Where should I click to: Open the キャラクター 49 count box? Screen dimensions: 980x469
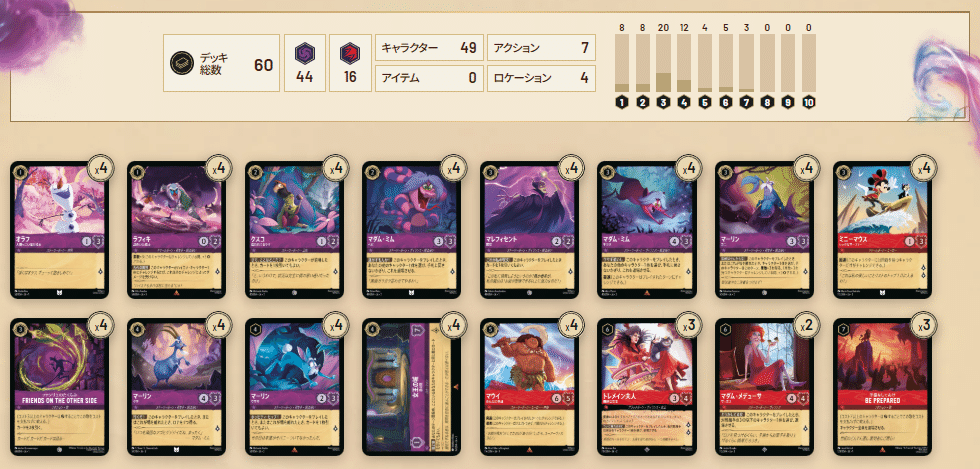tap(429, 48)
